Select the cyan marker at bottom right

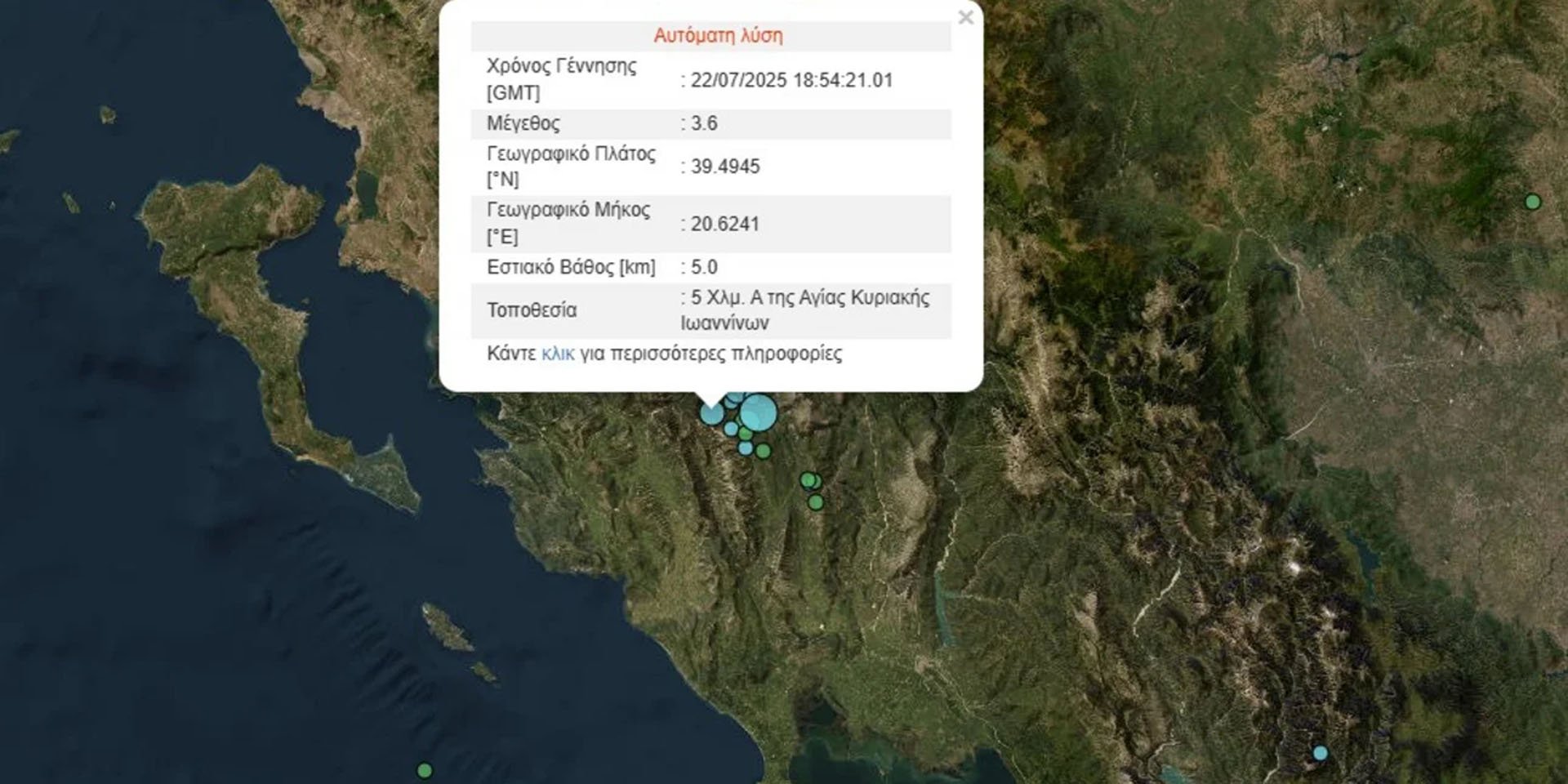(1321, 753)
